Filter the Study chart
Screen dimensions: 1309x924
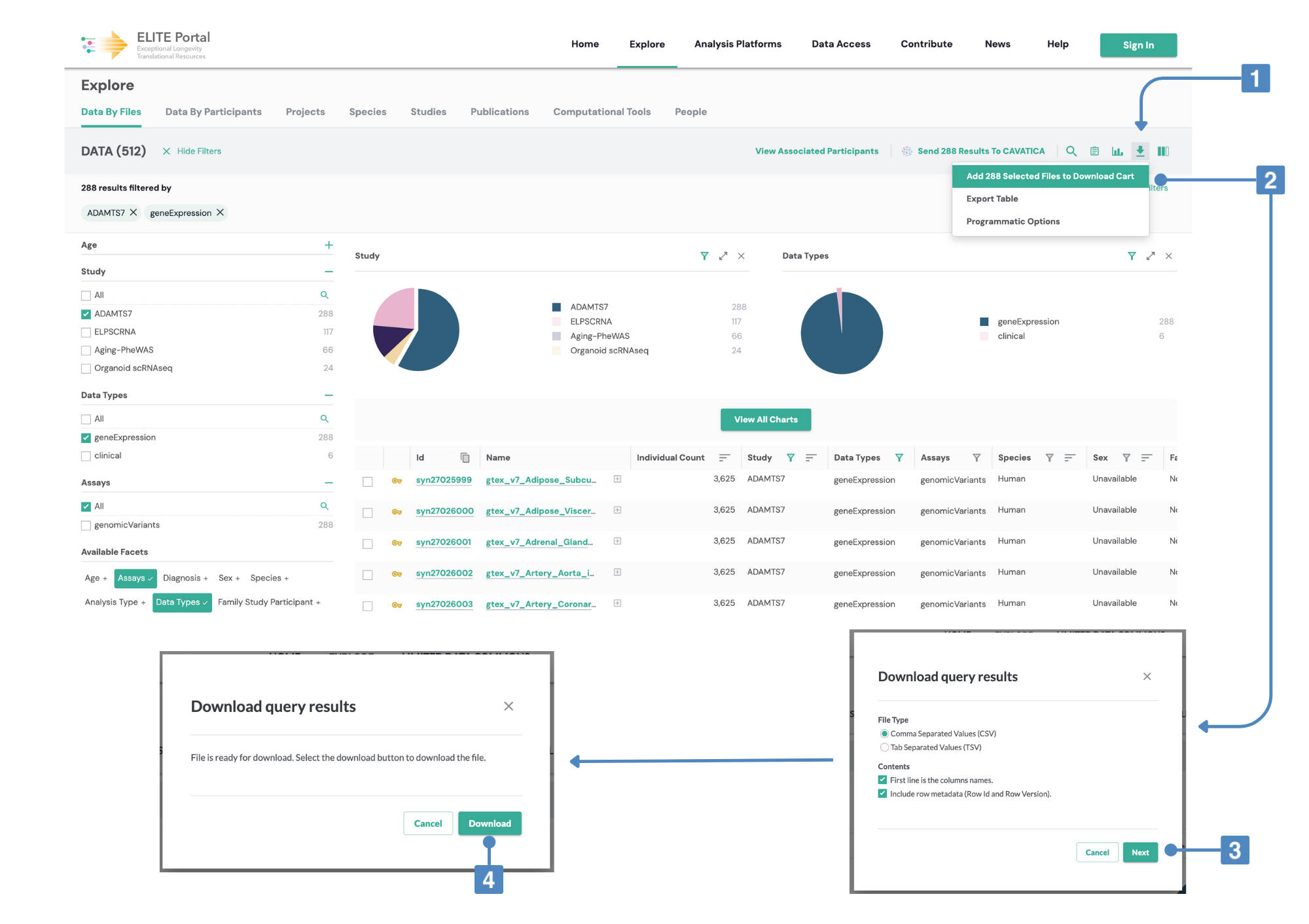pyautogui.click(x=704, y=256)
